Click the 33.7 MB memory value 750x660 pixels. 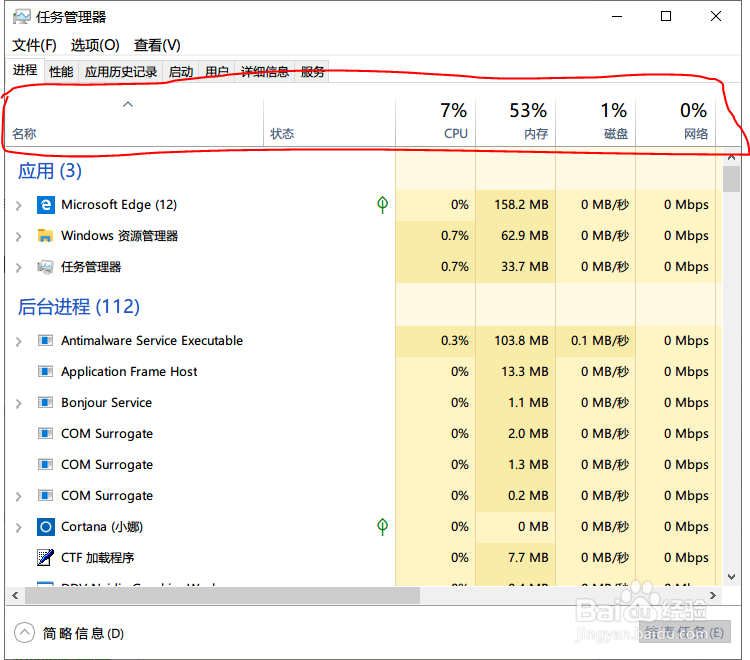click(x=524, y=266)
